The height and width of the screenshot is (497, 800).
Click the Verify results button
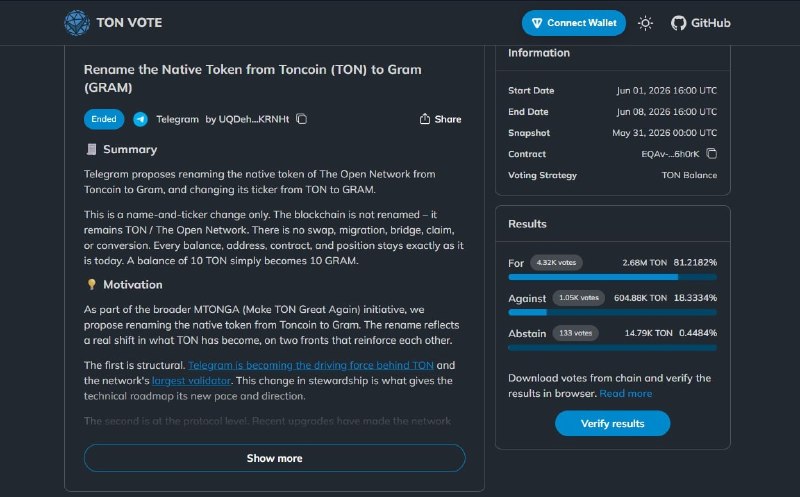point(612,424)
